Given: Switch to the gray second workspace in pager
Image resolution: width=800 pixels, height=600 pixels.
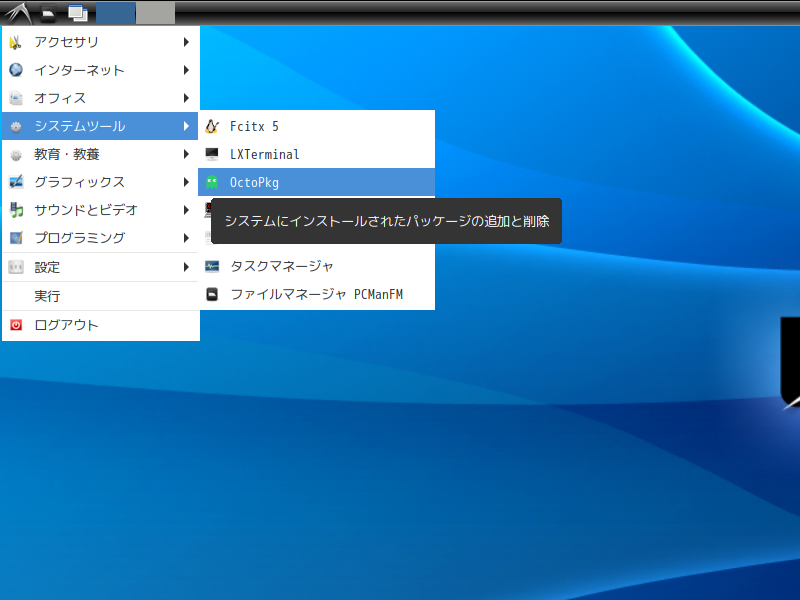Looking at the screenshot, I should [156, 13].
